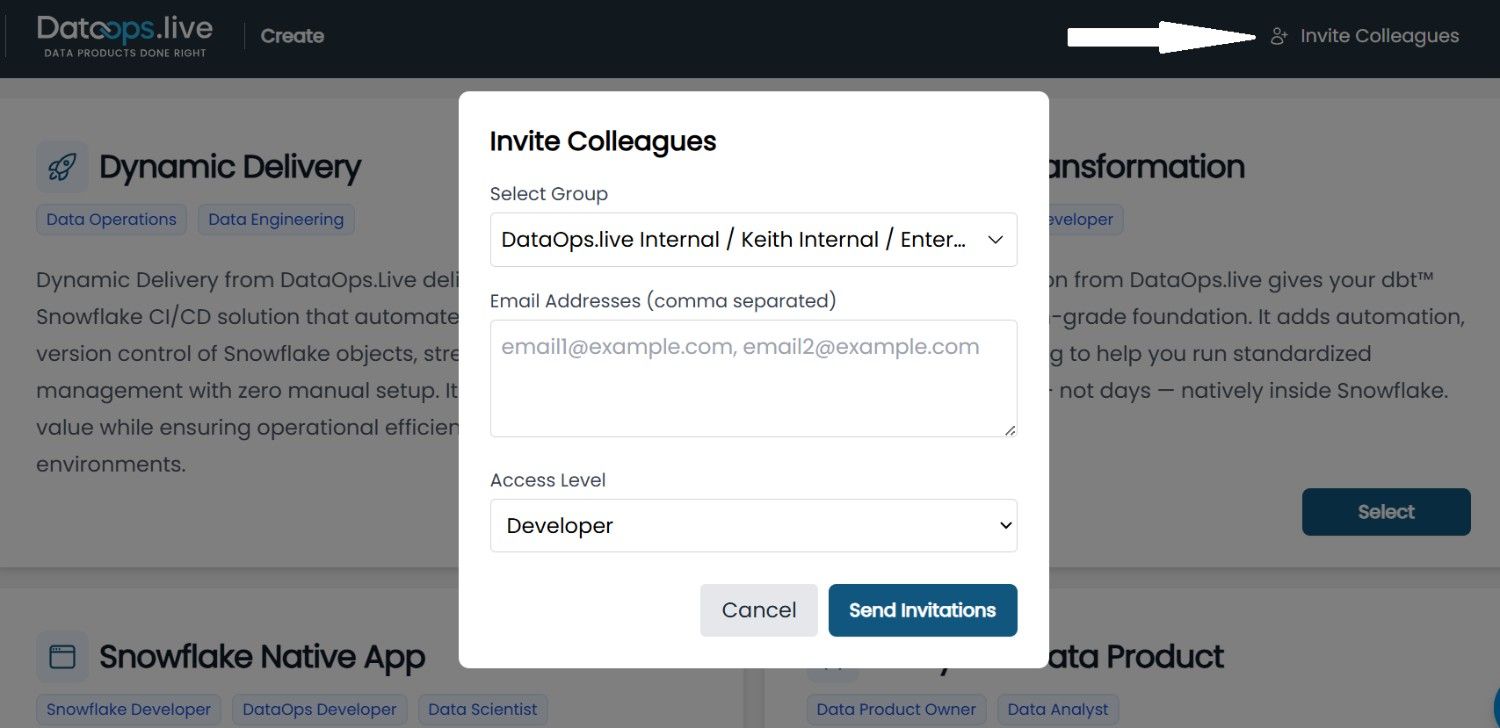This screenshot has width=1500, height=728.
Task: Open the Access Level dropdown
Action: point(752,526)
